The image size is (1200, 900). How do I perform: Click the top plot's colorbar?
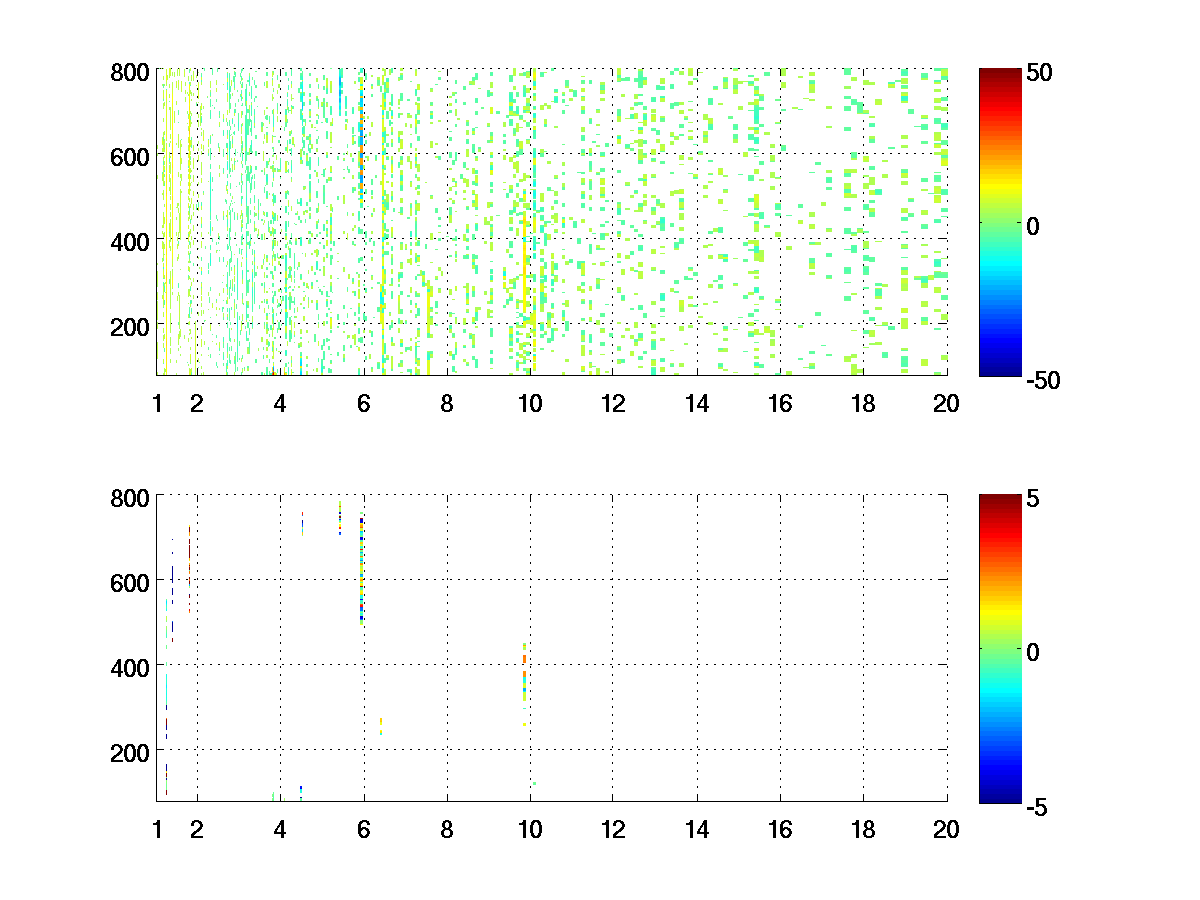pos(1001,221)
